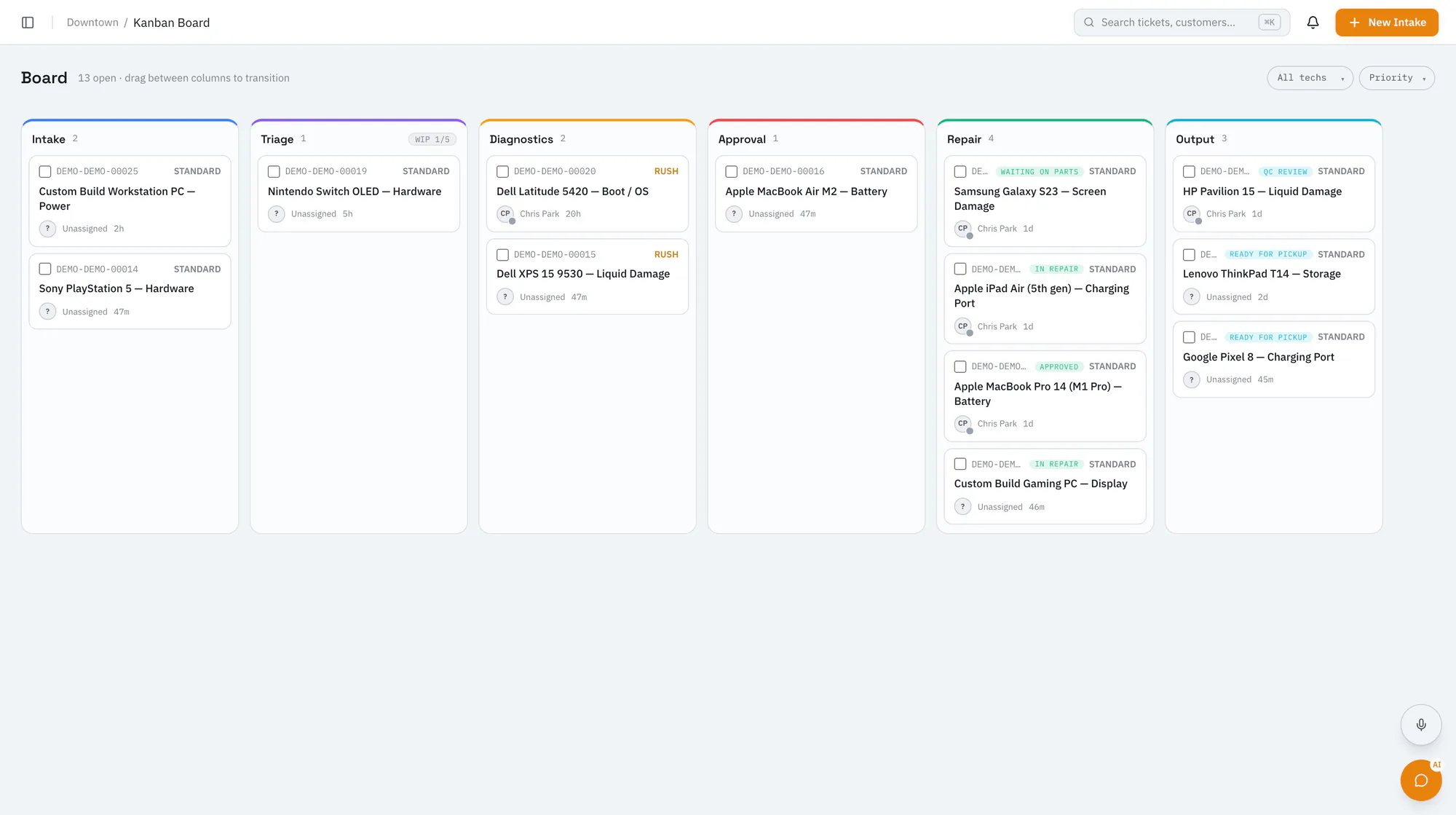The height and width of the screenshot is (815, 1456).
Task: Click the Output column header
Action: [1195, 139]
